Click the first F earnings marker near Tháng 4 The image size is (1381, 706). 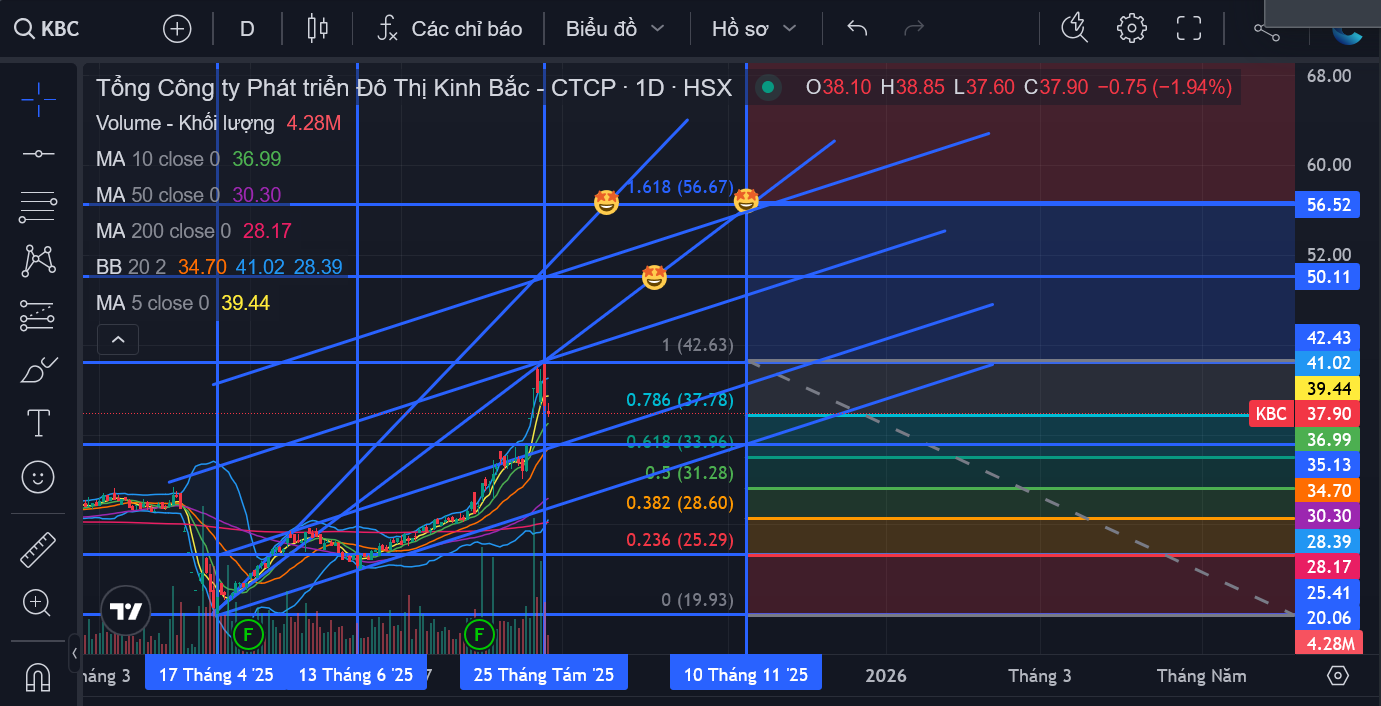[x=248, y=634]
